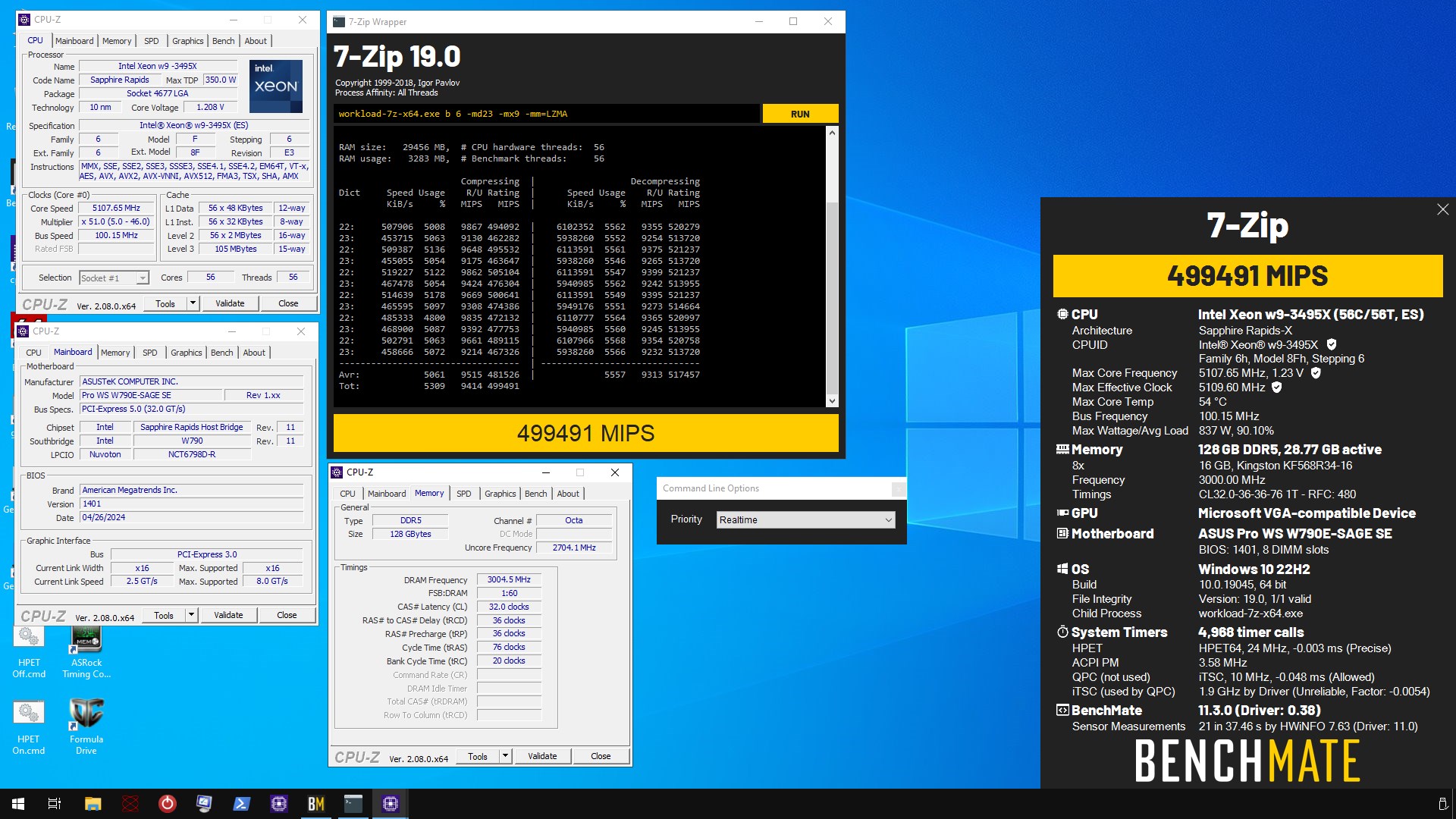Expand Tools dropdown arrow in Memory window
The width and height of the screenshot is (1456, 819).
505,756
